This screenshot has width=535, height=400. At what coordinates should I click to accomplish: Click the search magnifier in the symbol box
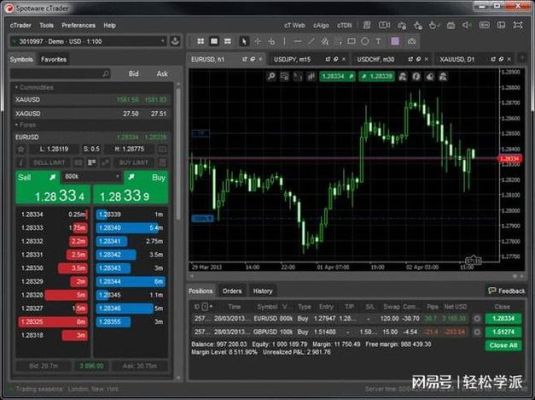[106, 74]
